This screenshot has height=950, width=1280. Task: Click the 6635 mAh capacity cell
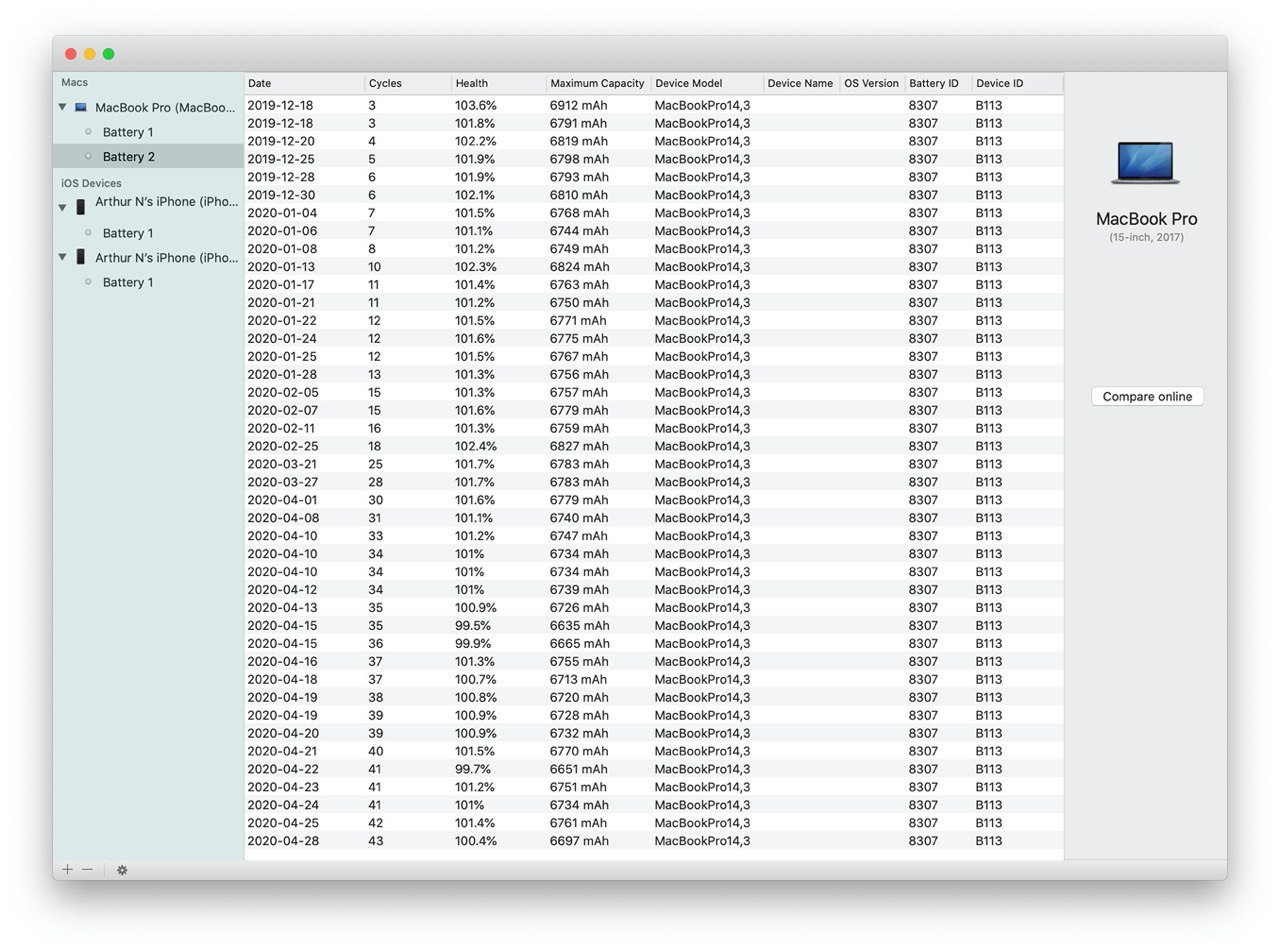coord(579,626)
